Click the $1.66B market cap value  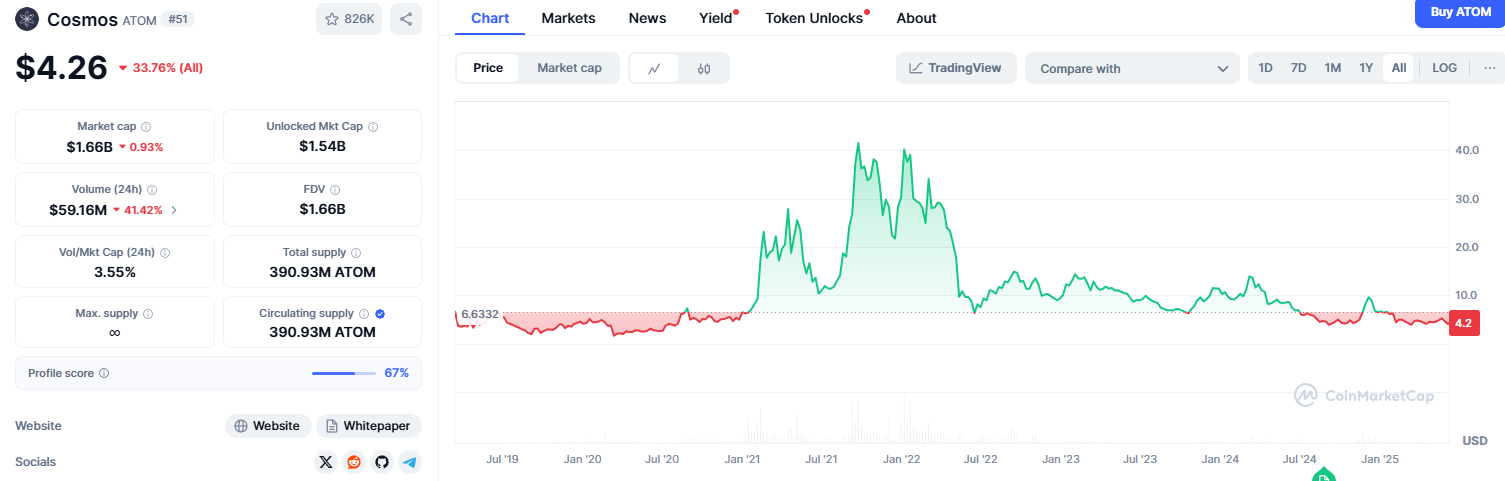pos(89,147)
